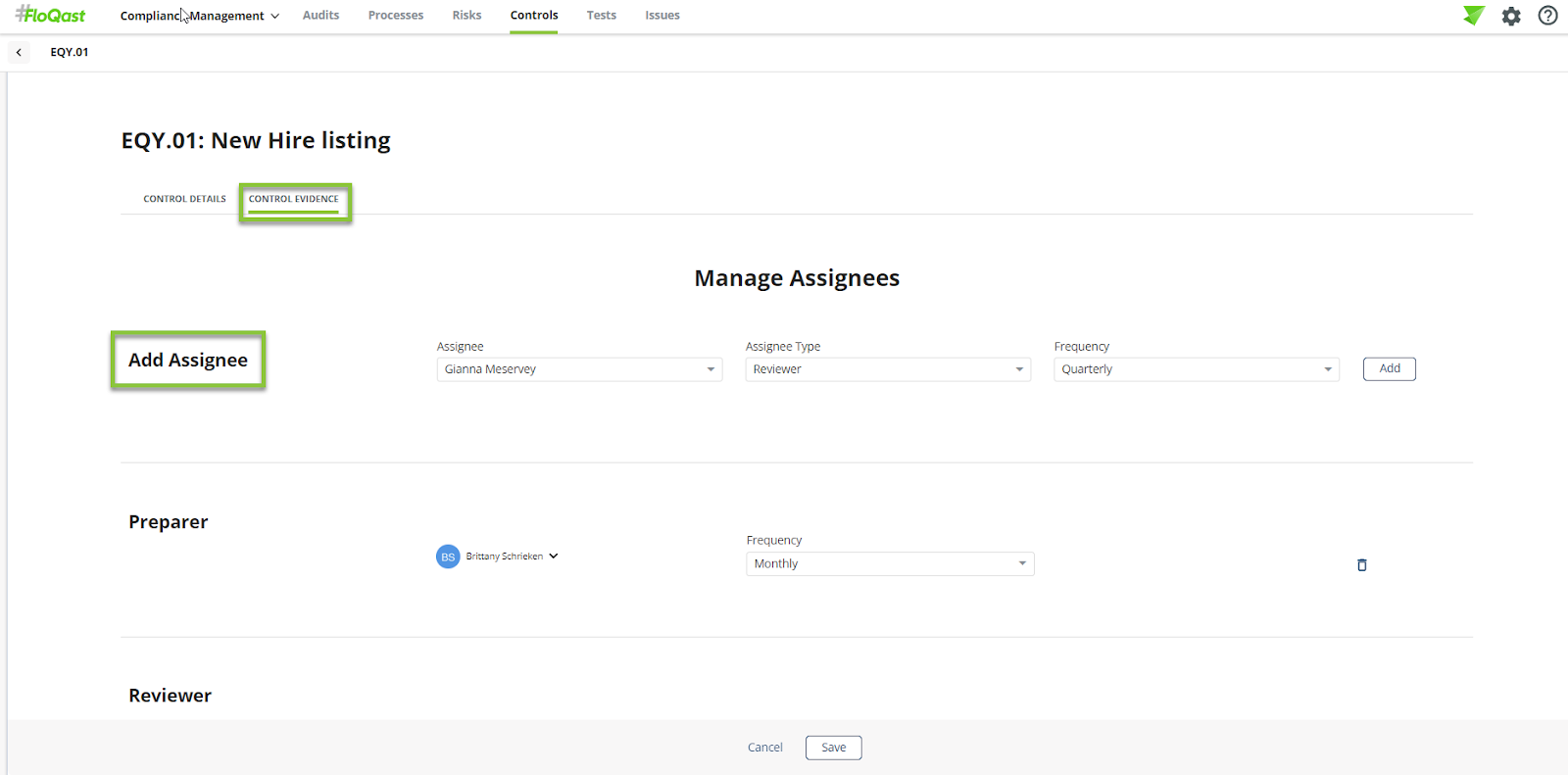This screenshot has height=775, width=1568.
Task: Open the help question mark icon
Action: (x=1547, y=16)
